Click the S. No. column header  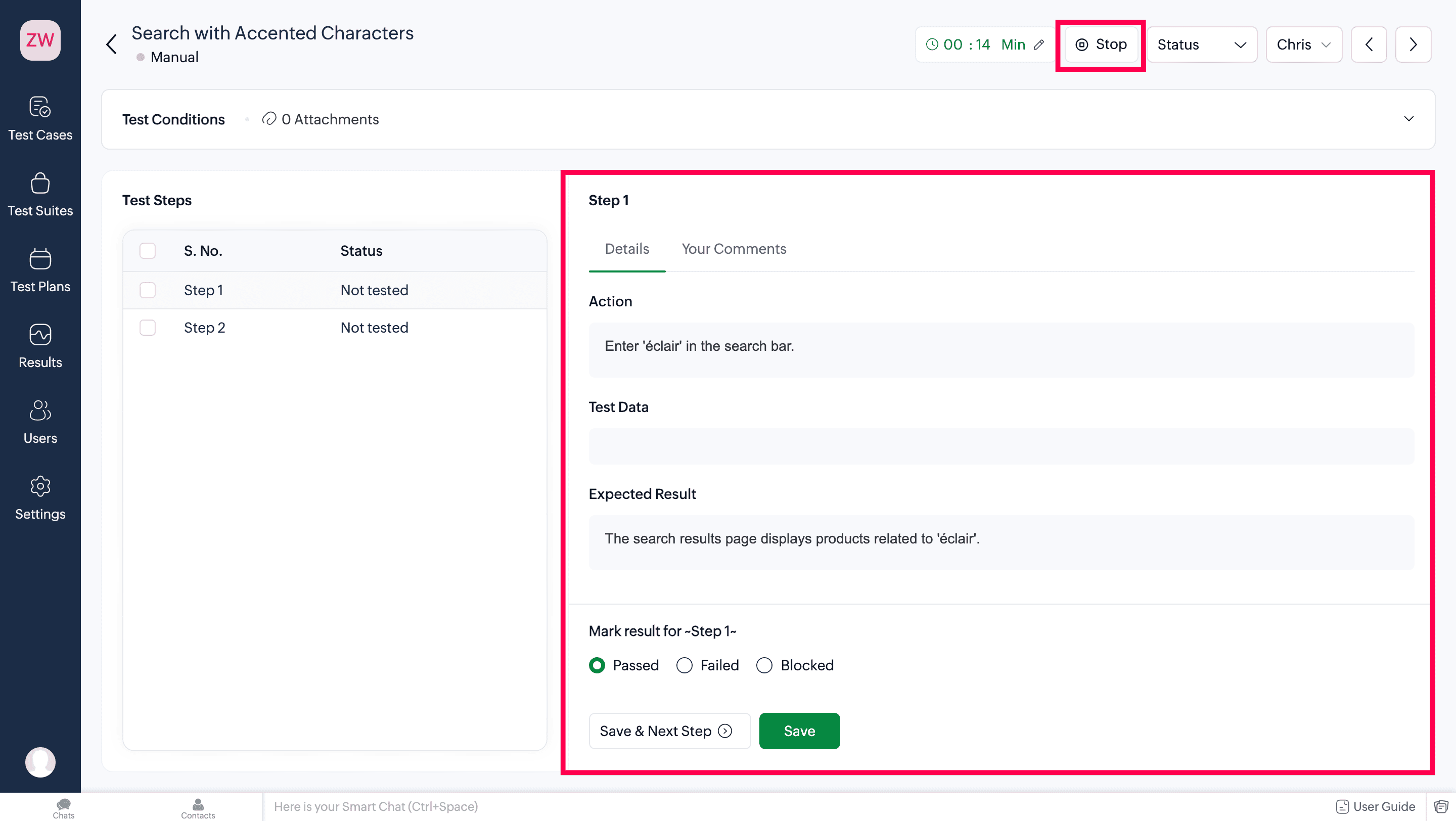(203, 250)
